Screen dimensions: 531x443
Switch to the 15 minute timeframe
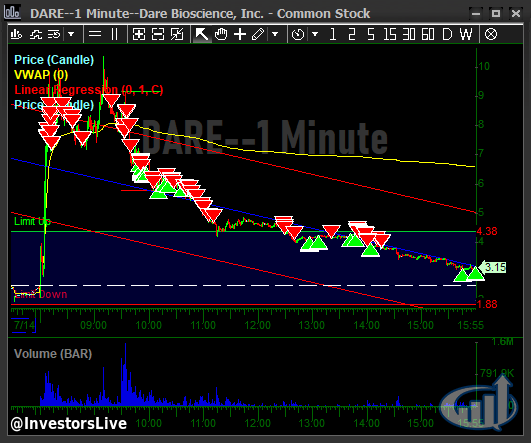[x=390, y=34]
